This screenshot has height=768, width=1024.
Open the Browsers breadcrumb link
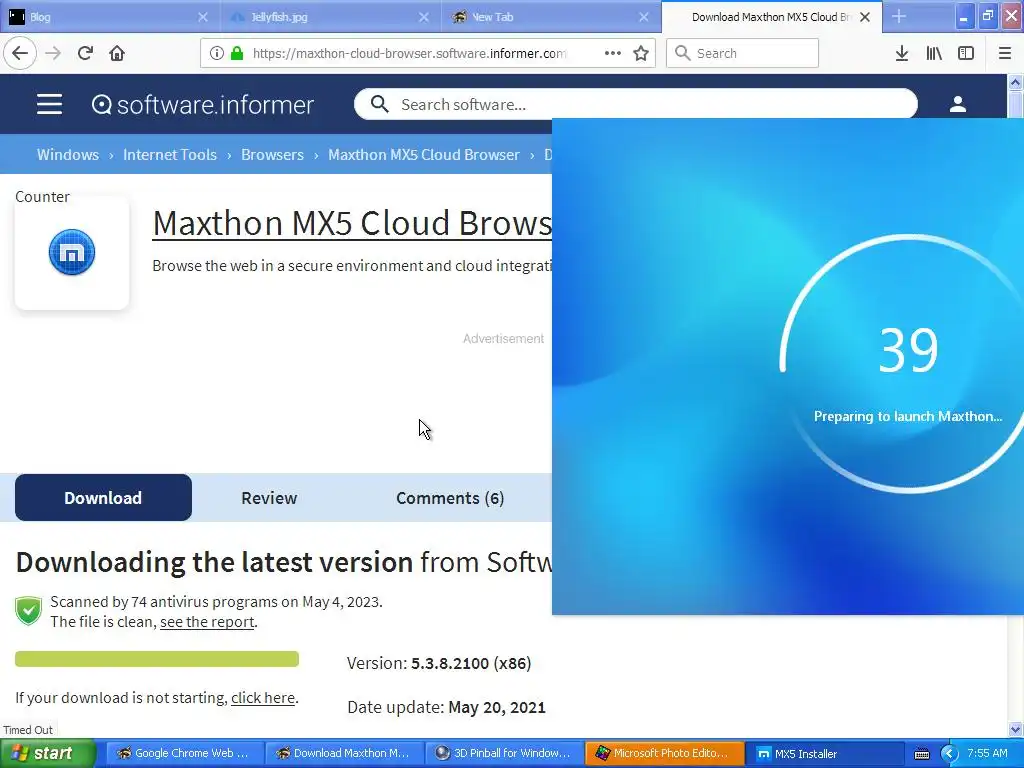click(x=272, y=155)
